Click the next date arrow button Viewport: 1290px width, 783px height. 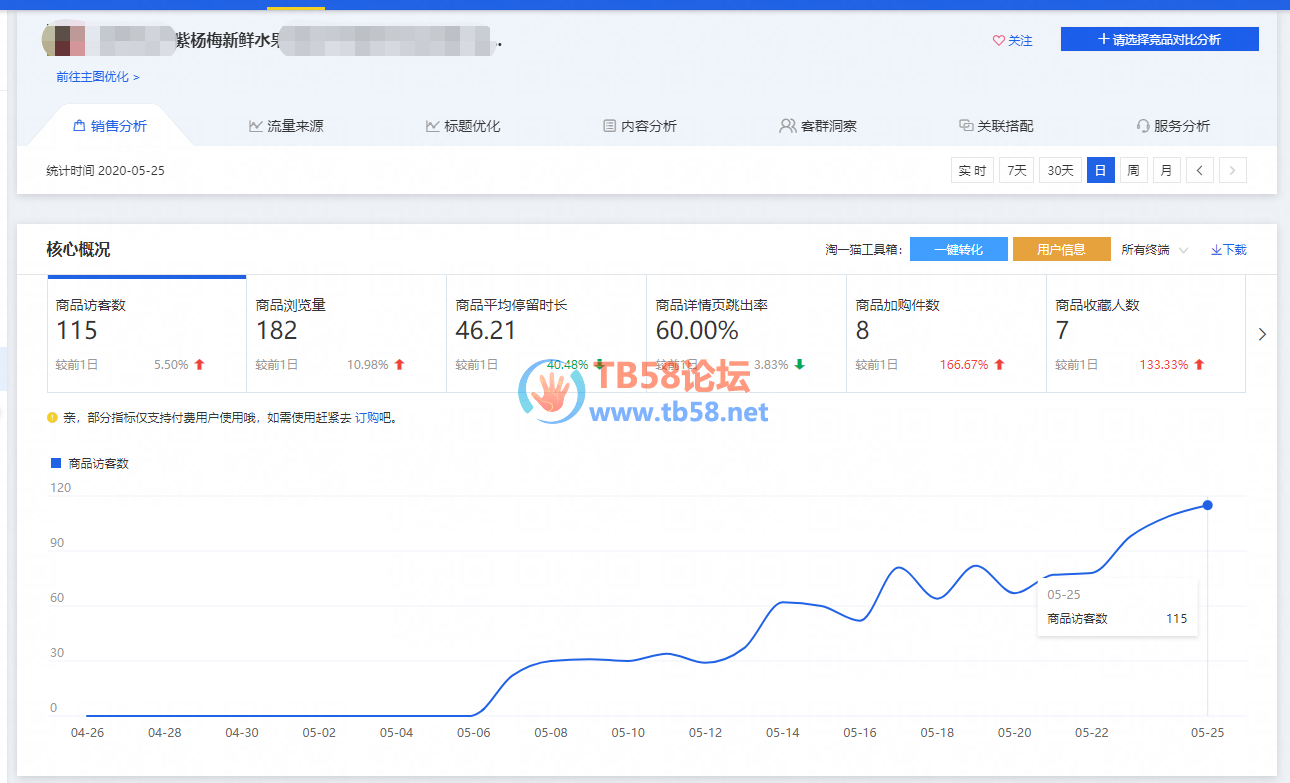click(x=1232, y=171)
